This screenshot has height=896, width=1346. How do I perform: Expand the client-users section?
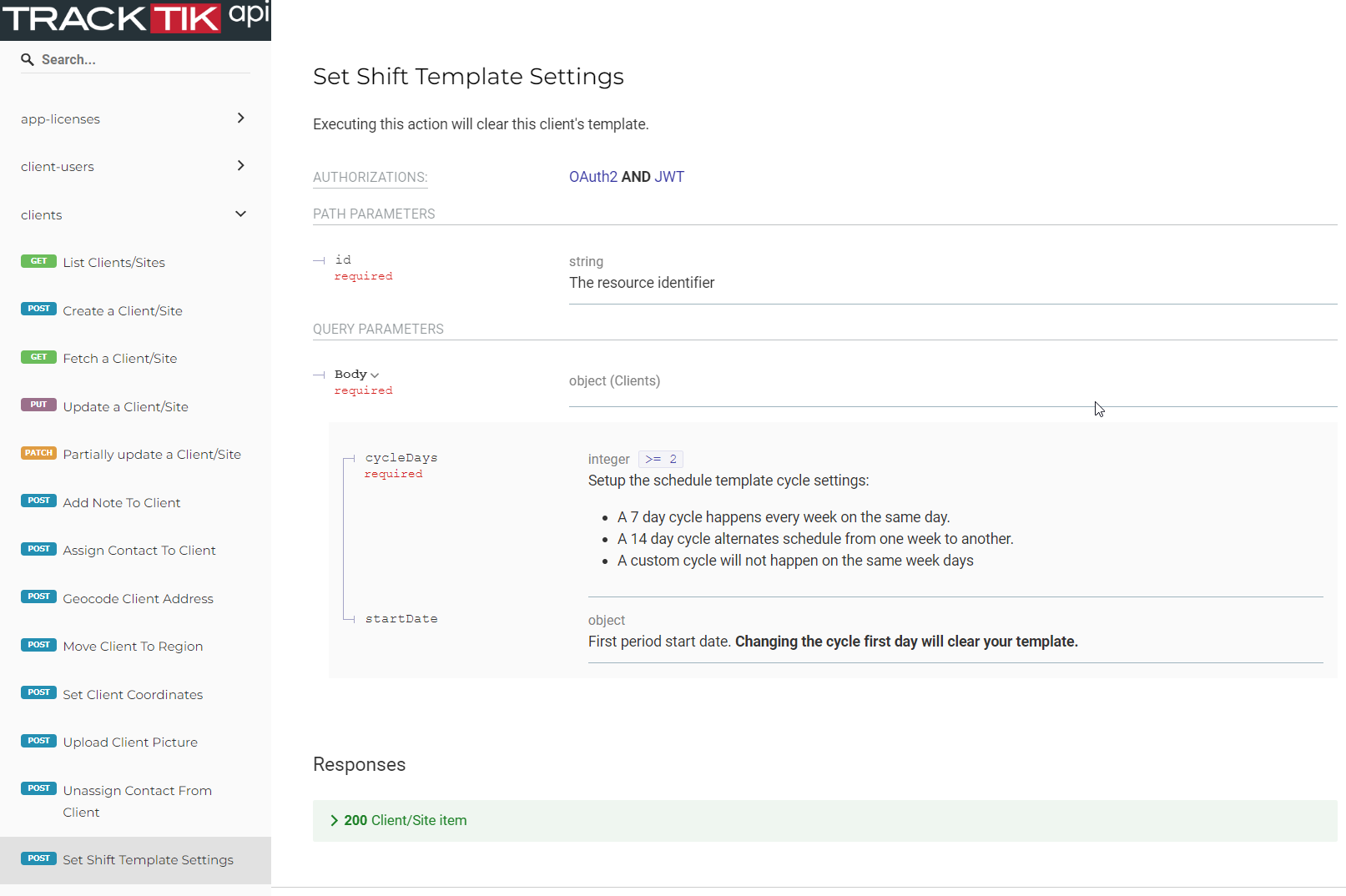tap(240, 166)
